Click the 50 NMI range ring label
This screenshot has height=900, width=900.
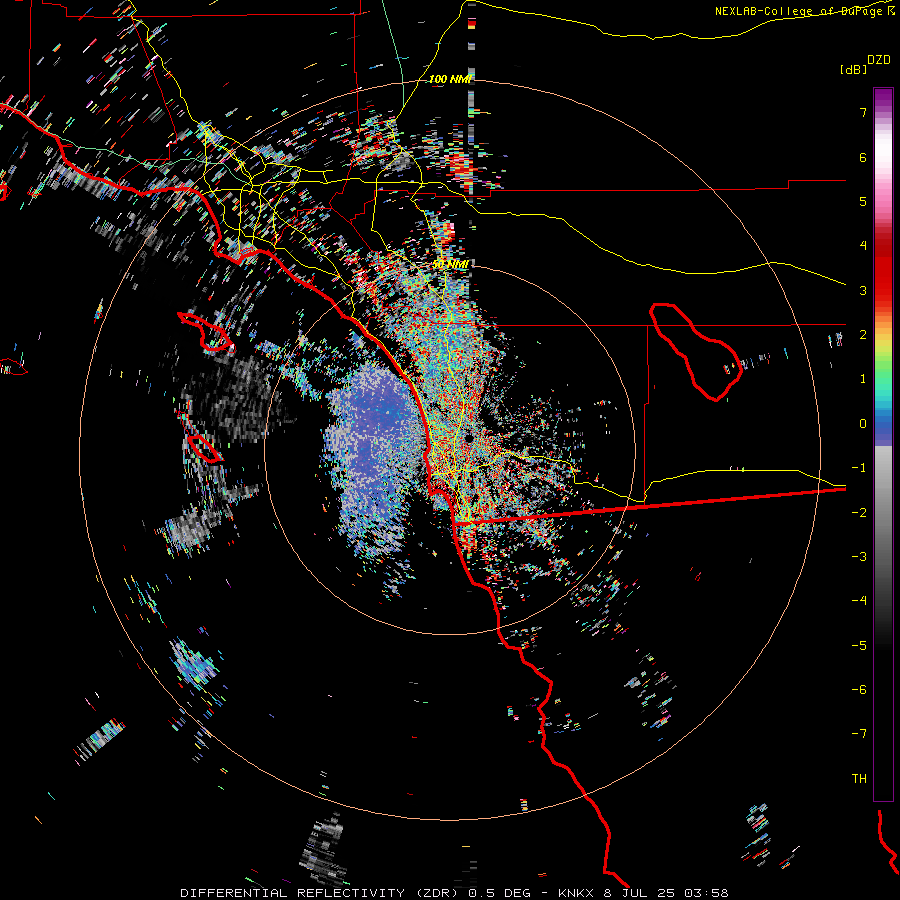click(451, 264)
